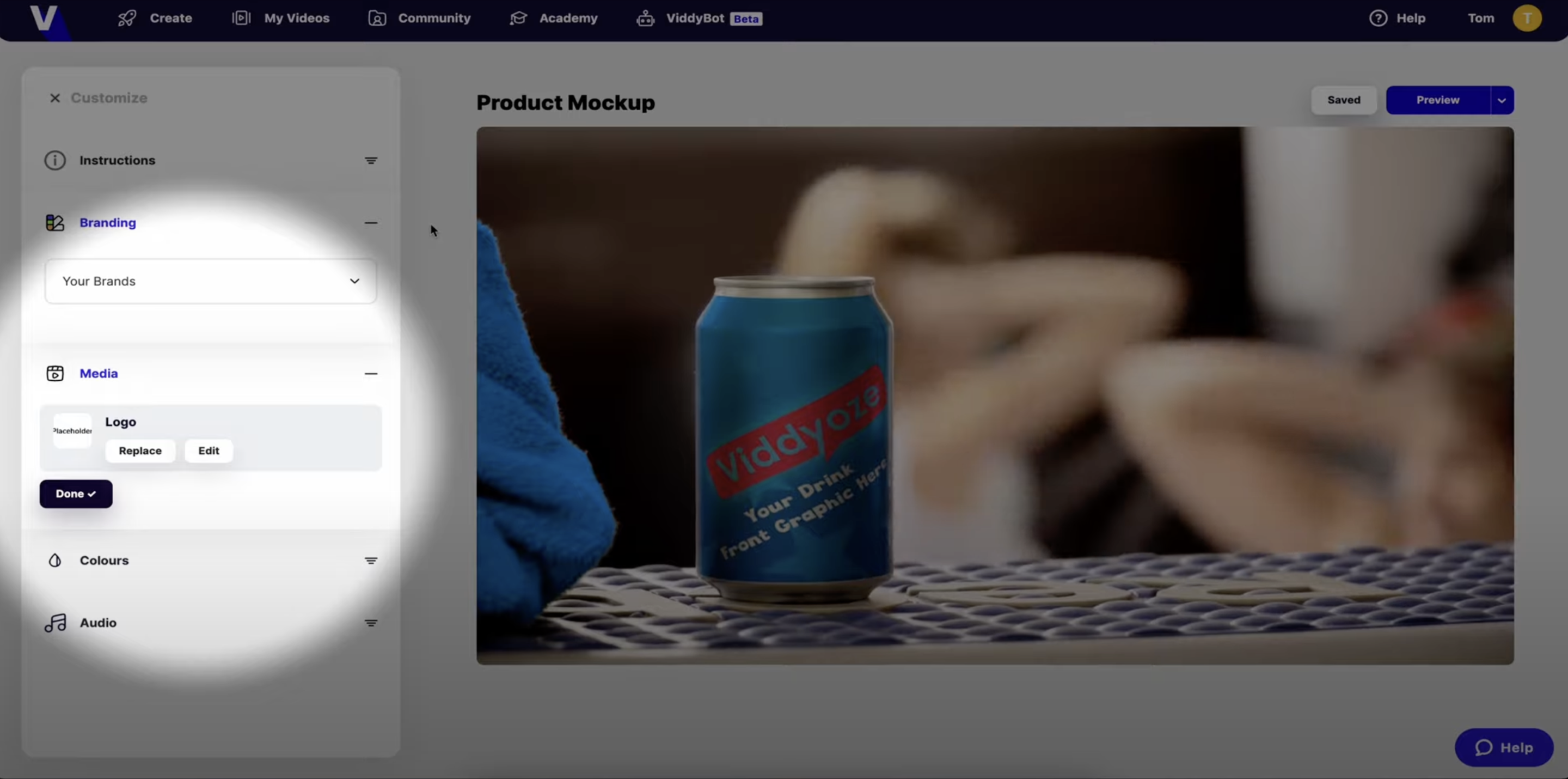Viewport: 1568px width, 779px height.
Task: Collapse the Branding section
Action: 371,223
